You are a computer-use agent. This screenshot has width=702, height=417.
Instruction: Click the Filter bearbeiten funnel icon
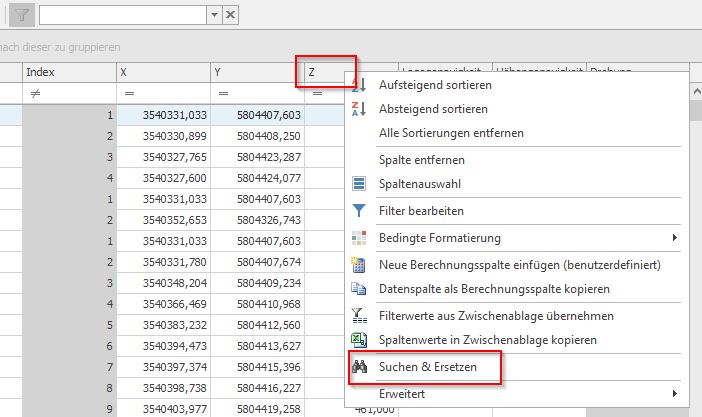(360, 211)
